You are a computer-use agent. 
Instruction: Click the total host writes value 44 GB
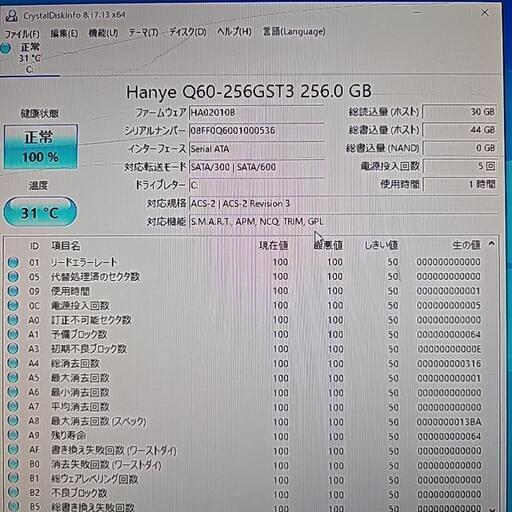tap(460, 130)
